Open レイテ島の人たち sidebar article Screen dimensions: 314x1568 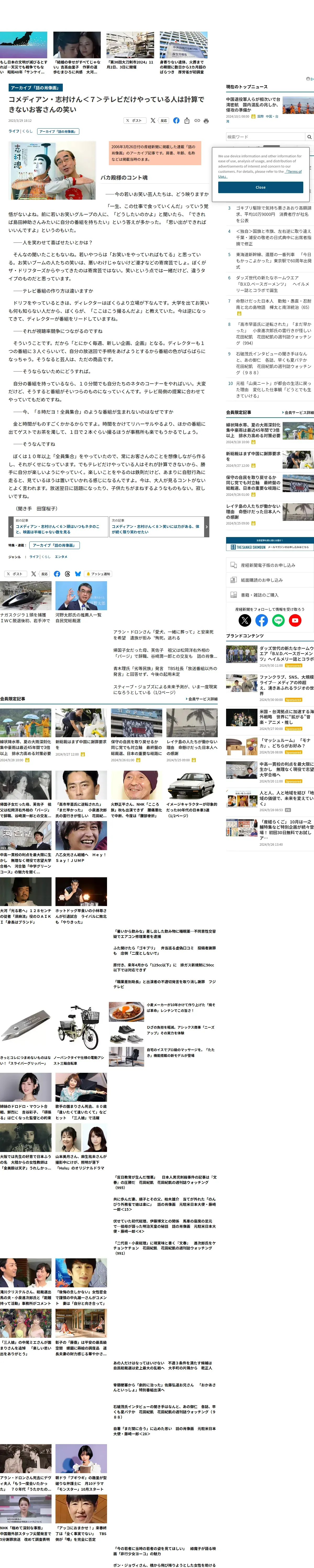pos(254,512)
